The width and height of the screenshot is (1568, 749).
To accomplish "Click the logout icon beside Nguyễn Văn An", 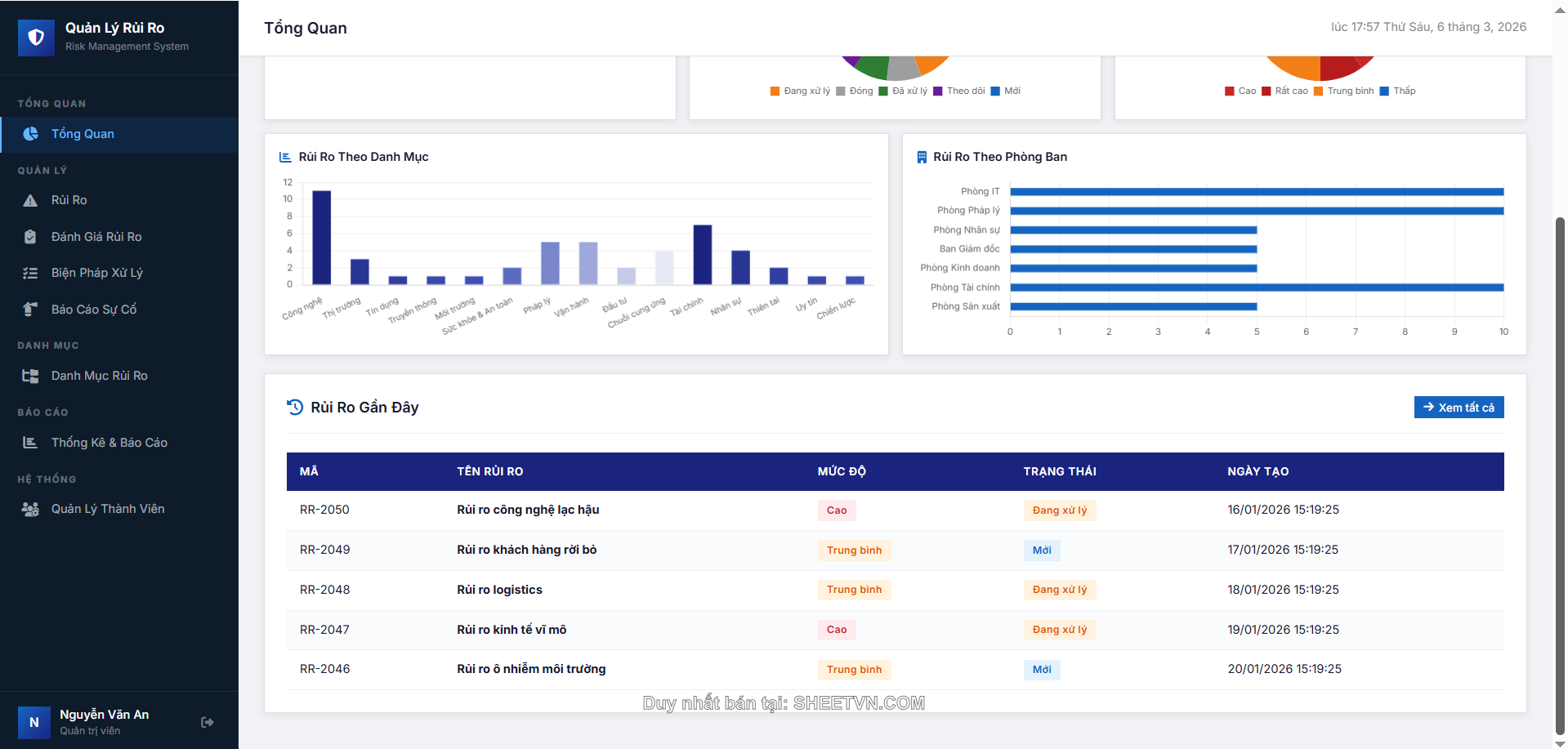I will click(208, 722).
